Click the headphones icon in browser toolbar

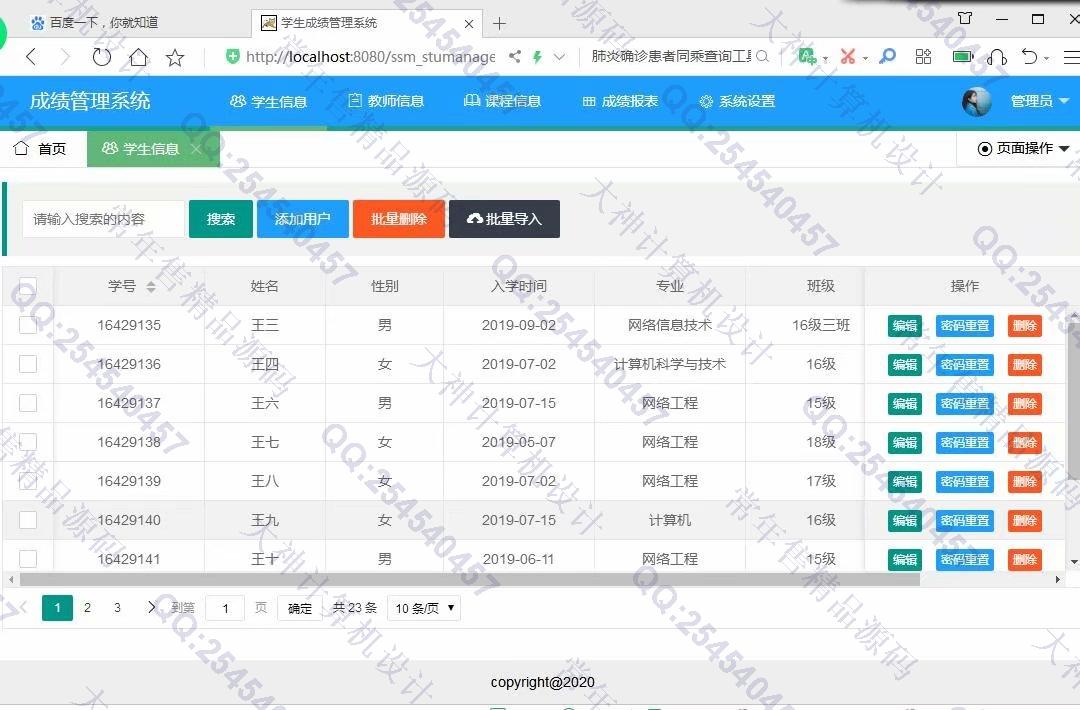point(997,56)
